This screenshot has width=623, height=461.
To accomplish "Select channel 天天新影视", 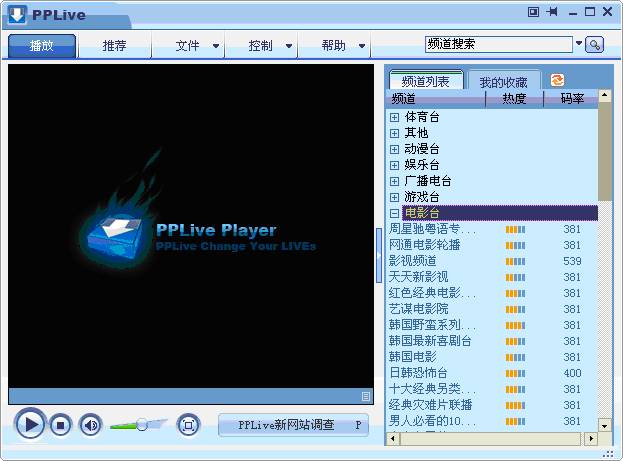I will [x=418, y=277].
